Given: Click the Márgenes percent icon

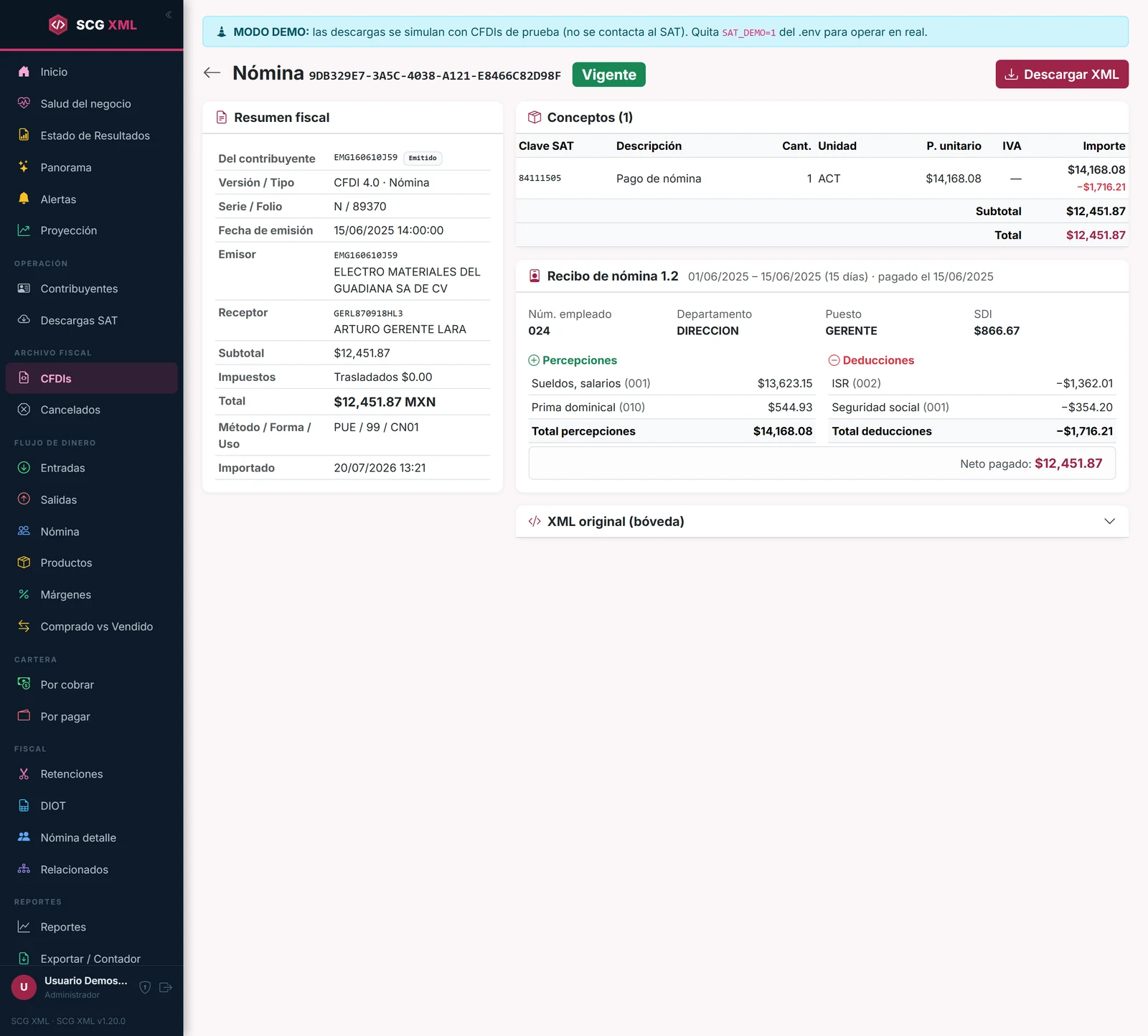Looking at the screenshot, I should pyautogui.click(x=24, y=594).
